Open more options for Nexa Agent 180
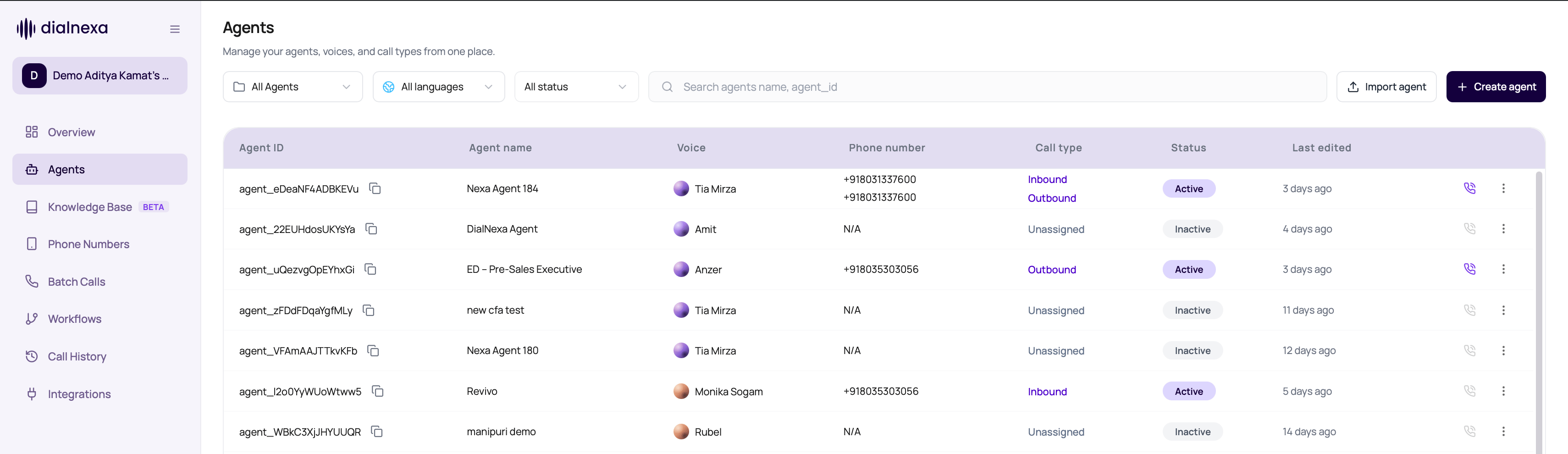Viewport: 1568px width, 454px height. [x=1503, y=350]
